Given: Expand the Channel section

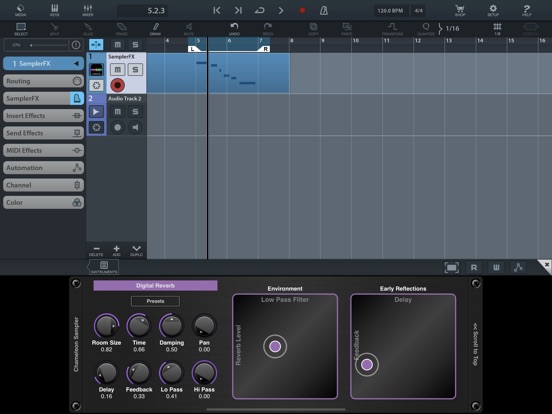Looking at the screenshot, I should [43, 185].
